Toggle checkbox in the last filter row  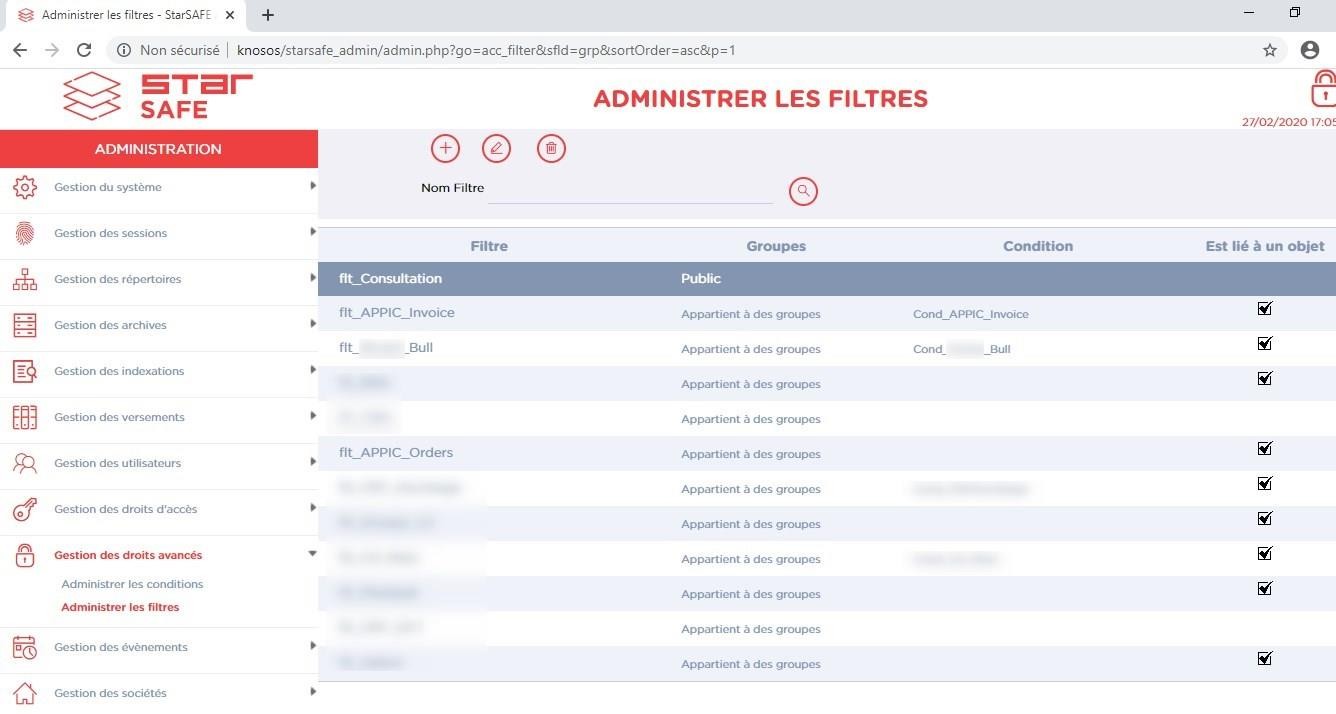coord(1264,658)
